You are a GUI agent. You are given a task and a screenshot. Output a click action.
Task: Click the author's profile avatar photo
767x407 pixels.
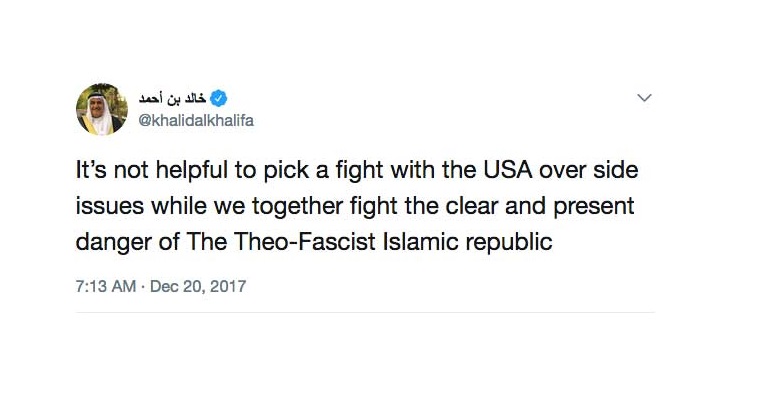tap(101, 109)
